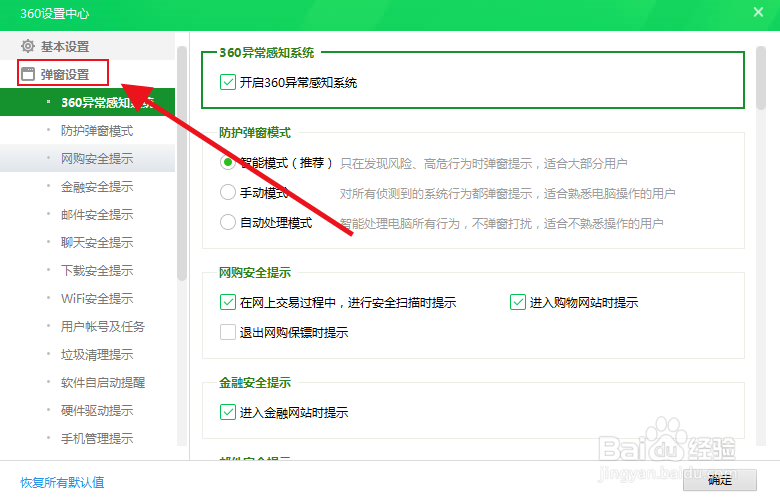Click the green 金融安全提示 section heading
Screen dimensions: 780x500
[255, 382]
